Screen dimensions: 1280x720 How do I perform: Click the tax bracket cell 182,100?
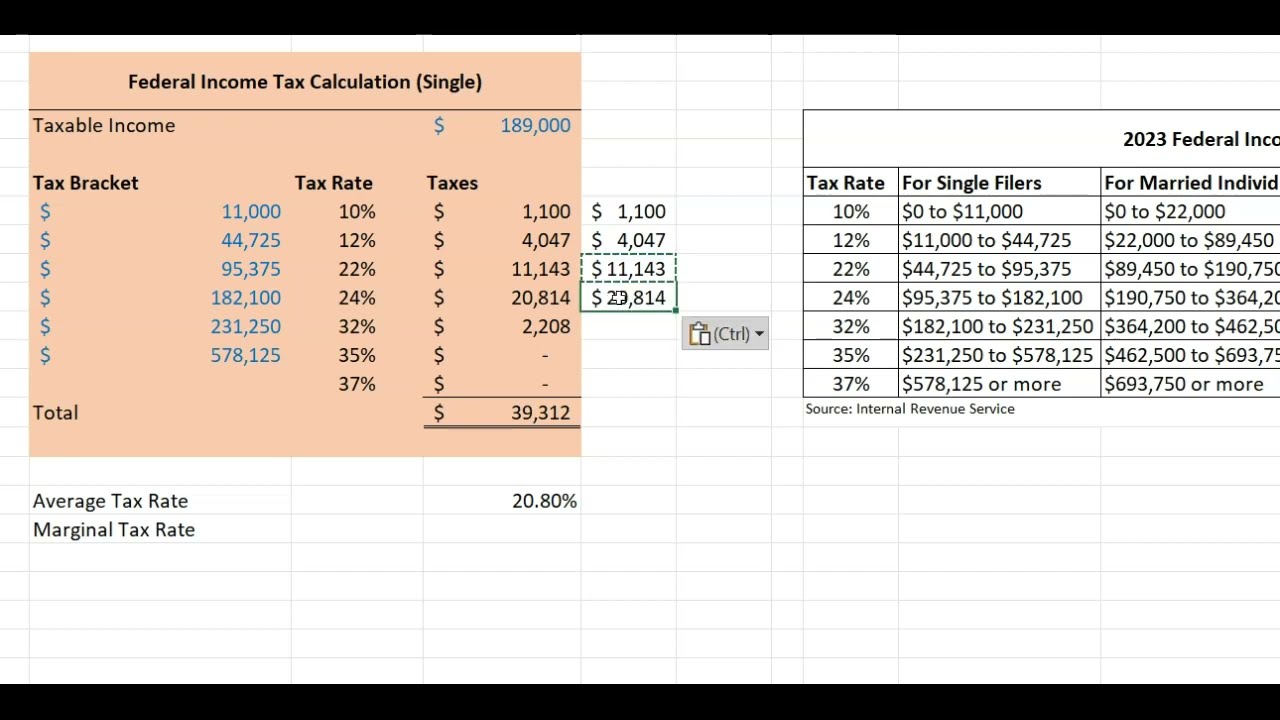pos(160,298)
